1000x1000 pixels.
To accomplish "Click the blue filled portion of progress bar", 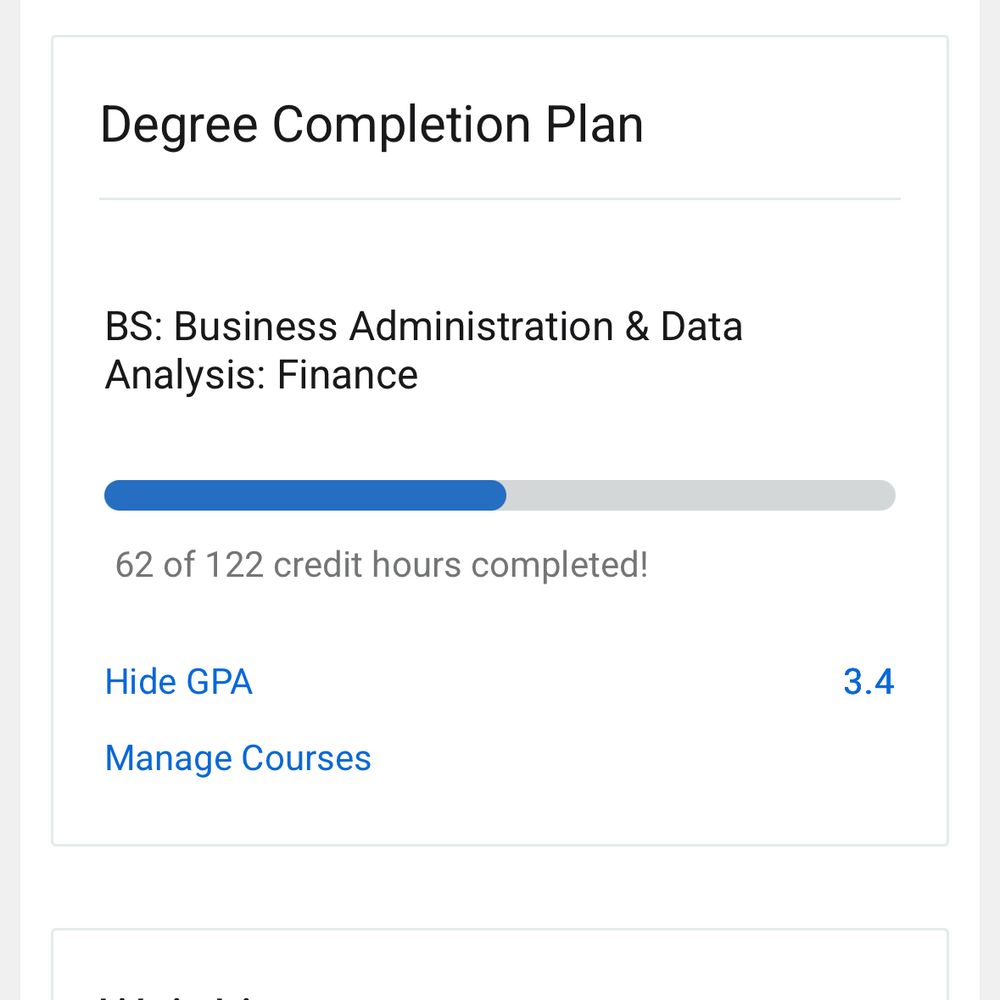I will tap(305, 496).
